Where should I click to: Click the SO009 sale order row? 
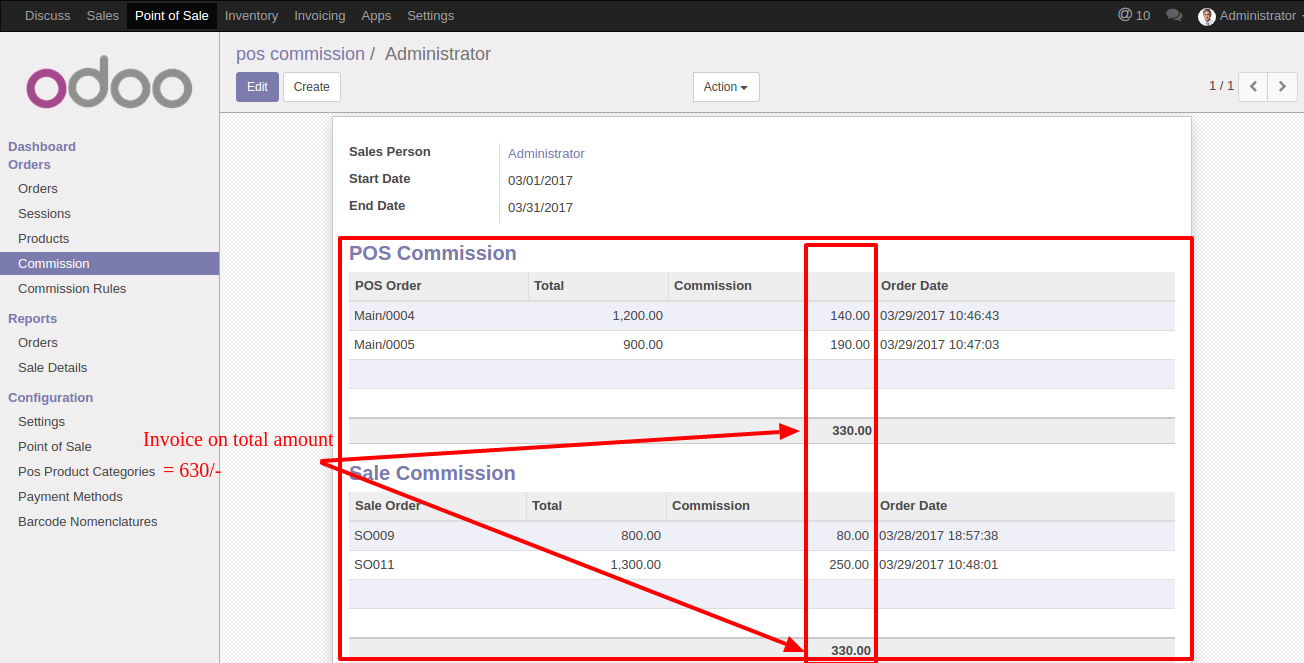coord(762,536)
